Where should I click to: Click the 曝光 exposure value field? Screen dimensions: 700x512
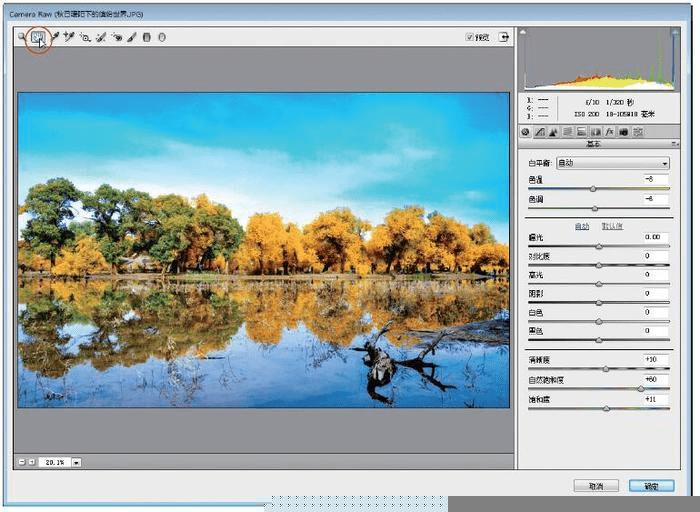pos(650,237)
